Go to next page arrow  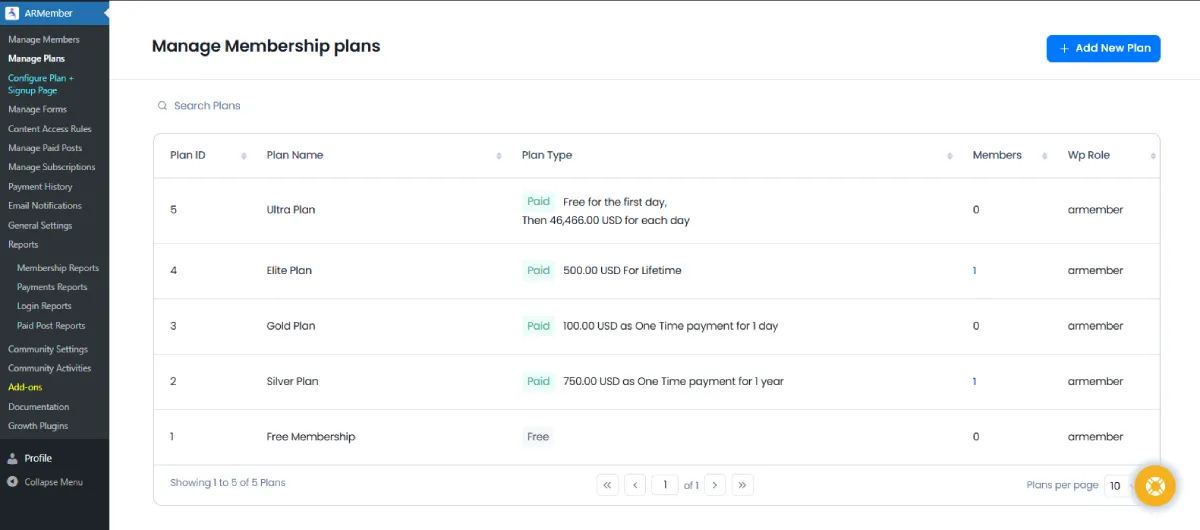pyautogui.click(x=715, y=485)
